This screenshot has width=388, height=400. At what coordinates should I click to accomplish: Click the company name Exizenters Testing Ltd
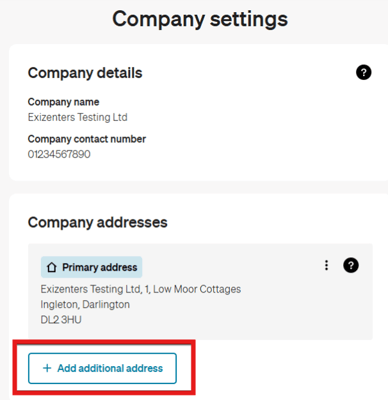tap(77, 117)
